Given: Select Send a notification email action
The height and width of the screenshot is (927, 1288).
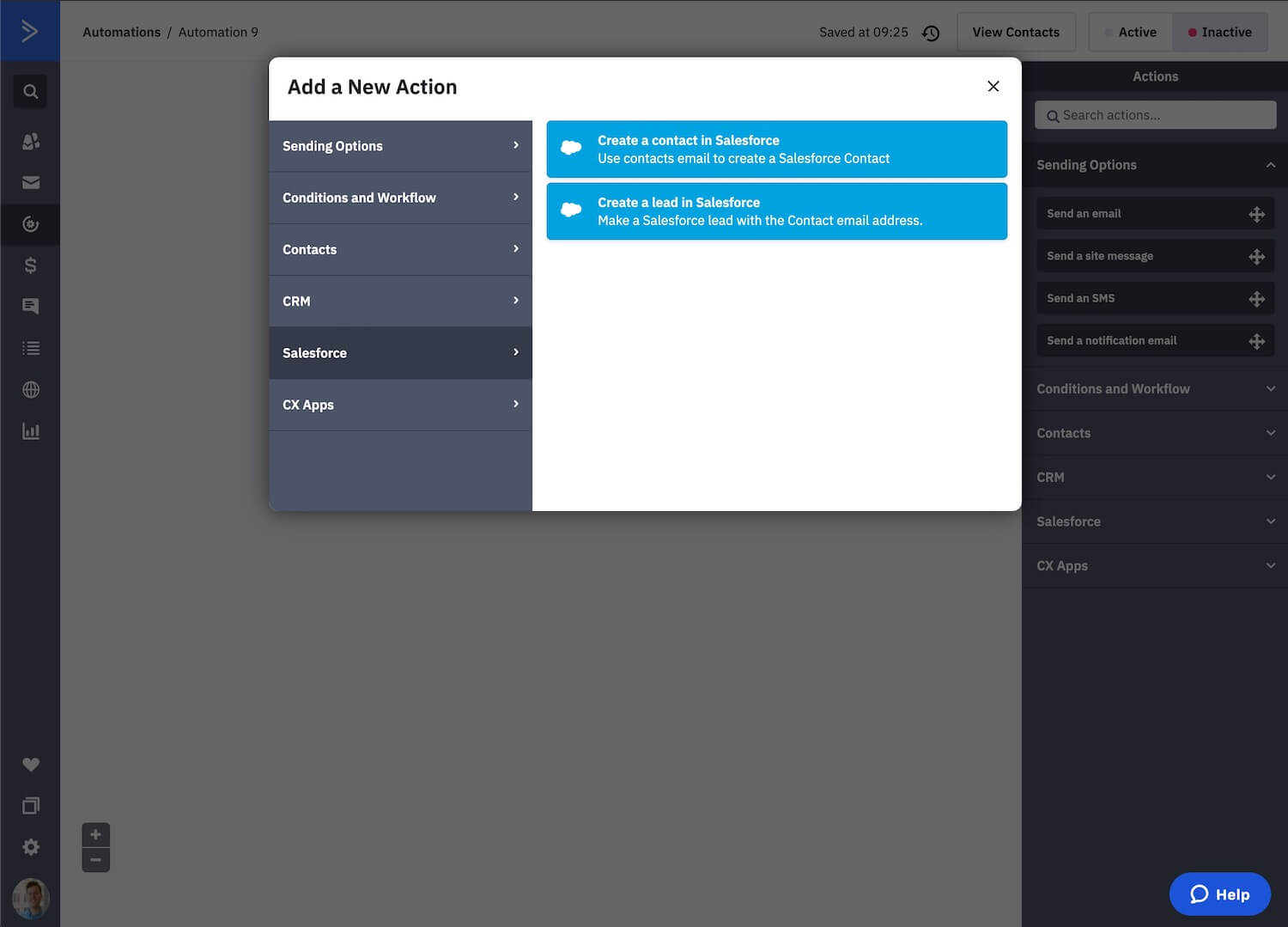Looking at the screenshot, I should 1155,341.
